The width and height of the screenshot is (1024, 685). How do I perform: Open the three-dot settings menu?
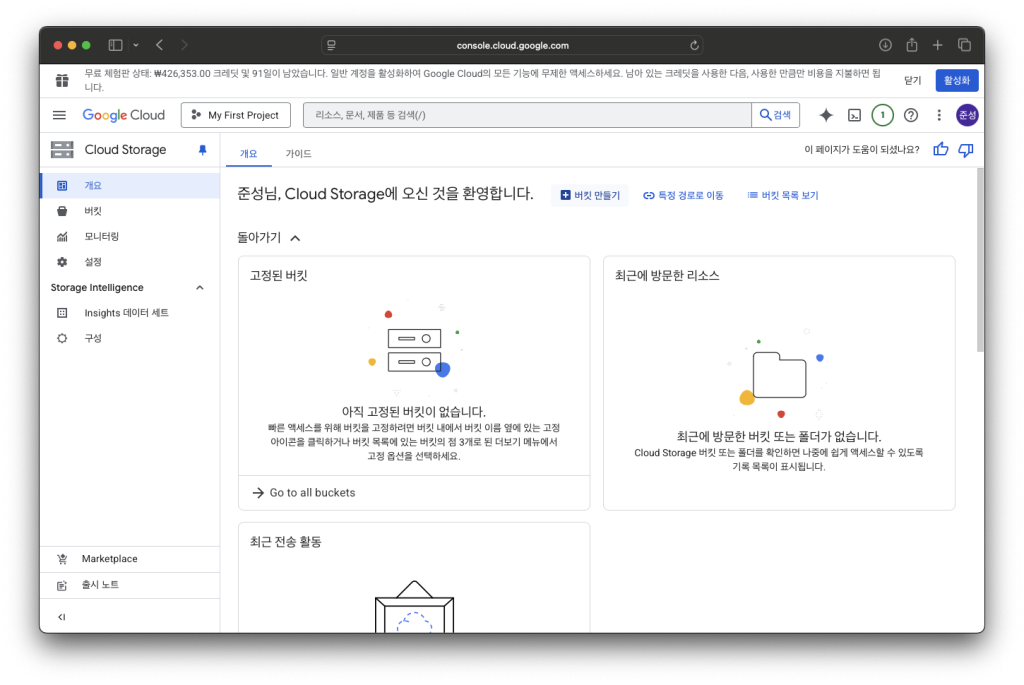click(939, 115)
